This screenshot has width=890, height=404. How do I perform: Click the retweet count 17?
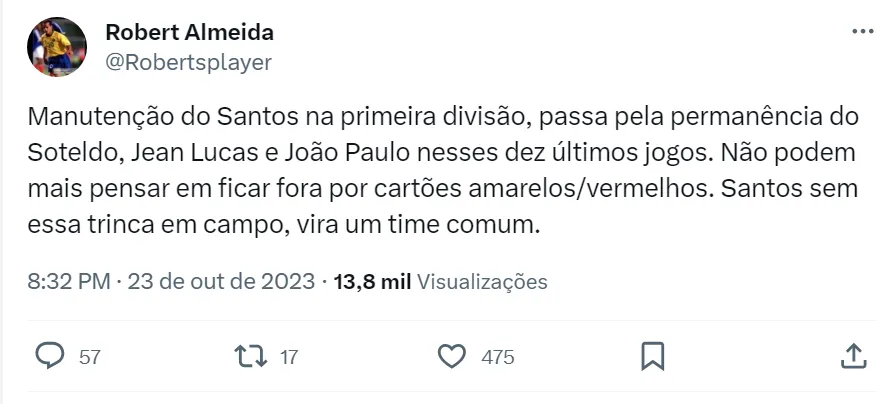click(x=289, y=357)
